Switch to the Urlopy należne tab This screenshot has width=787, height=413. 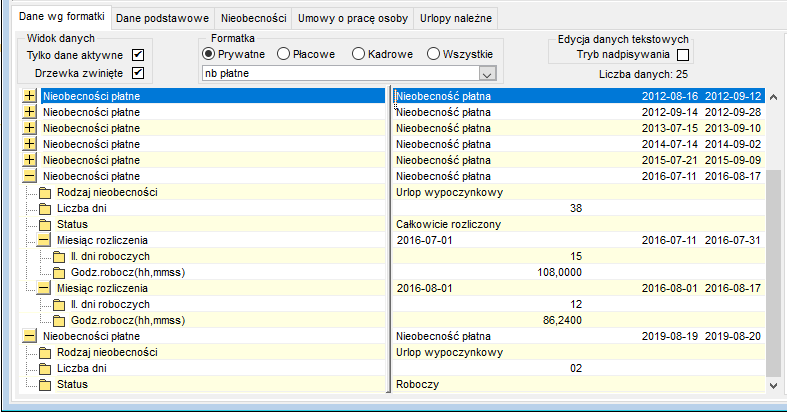pos(456,18)
